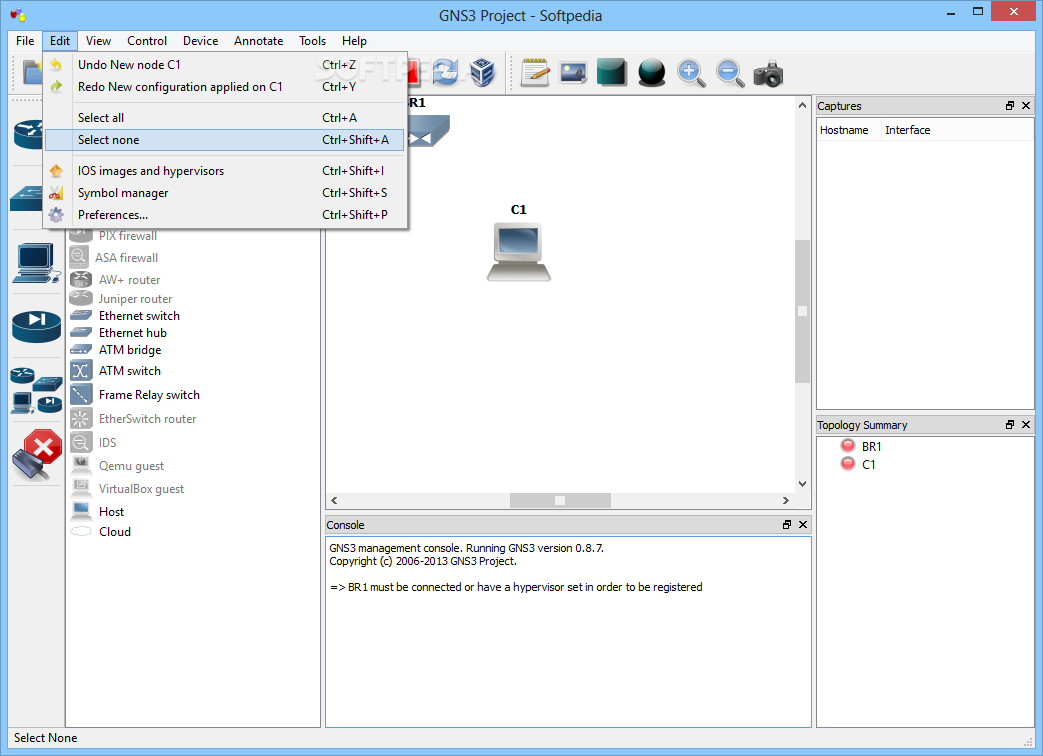This screenshot has height=756, width=1043.
Task: Open the Help menu
Action: point(354,41)
